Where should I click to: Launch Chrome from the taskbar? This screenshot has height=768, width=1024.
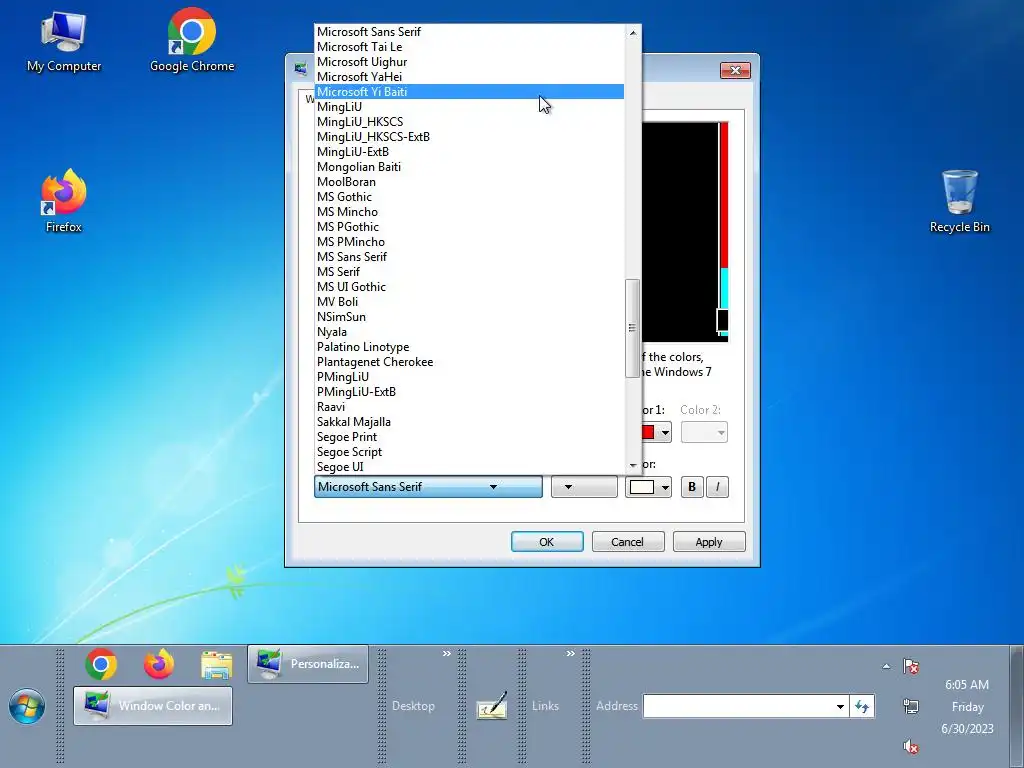tap(101, 664)
